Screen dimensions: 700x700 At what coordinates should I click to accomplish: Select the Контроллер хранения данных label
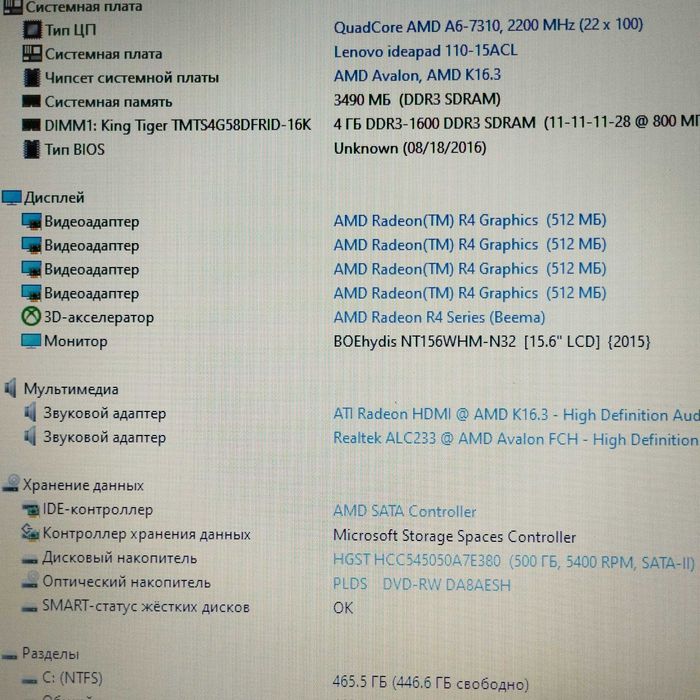[146, 534]
